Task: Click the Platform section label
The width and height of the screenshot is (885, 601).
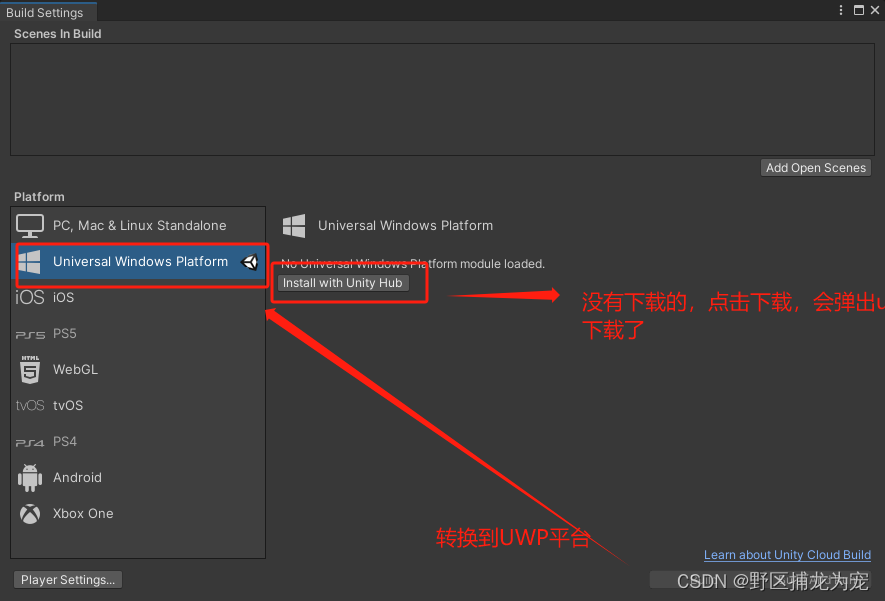Action: click(39, 197)
